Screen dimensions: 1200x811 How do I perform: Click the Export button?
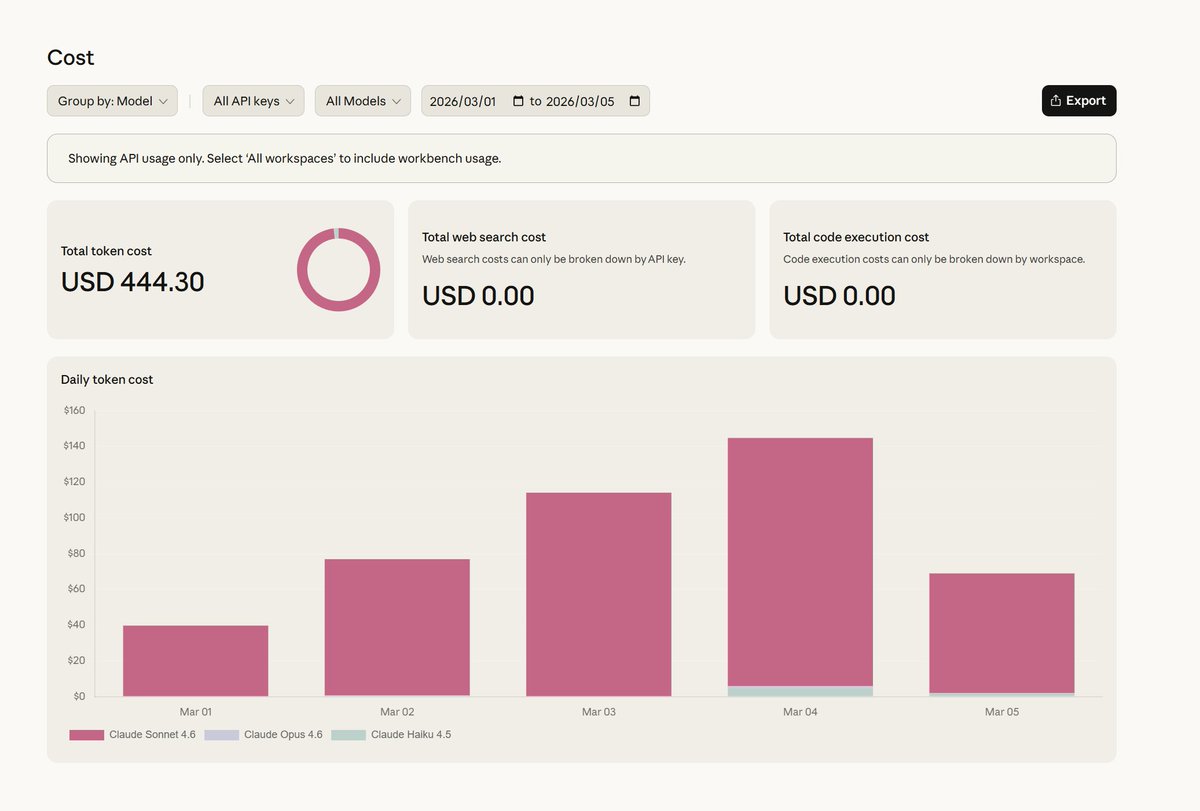pyautogui.click(x=1078, y=101)
